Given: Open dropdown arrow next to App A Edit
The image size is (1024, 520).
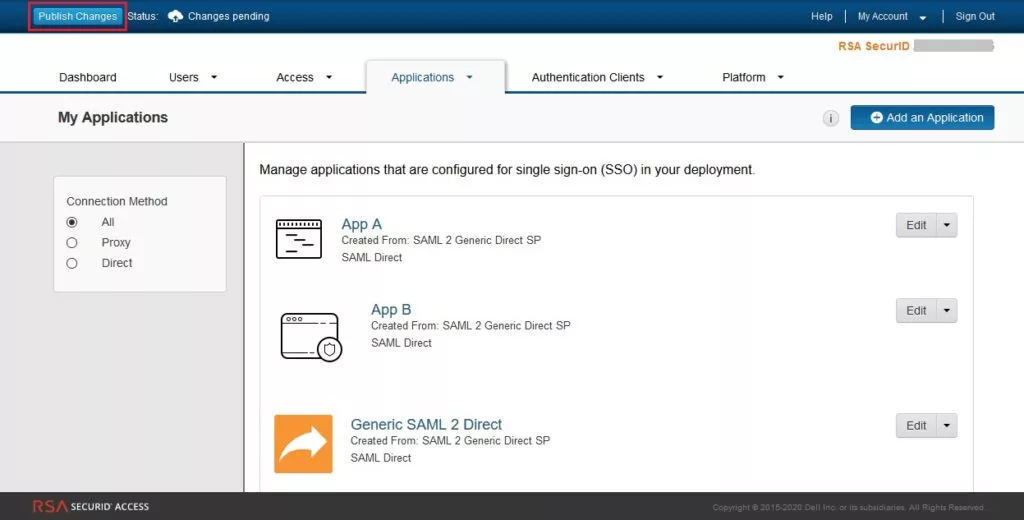Looking at the screenshot, I should (947, 225).
